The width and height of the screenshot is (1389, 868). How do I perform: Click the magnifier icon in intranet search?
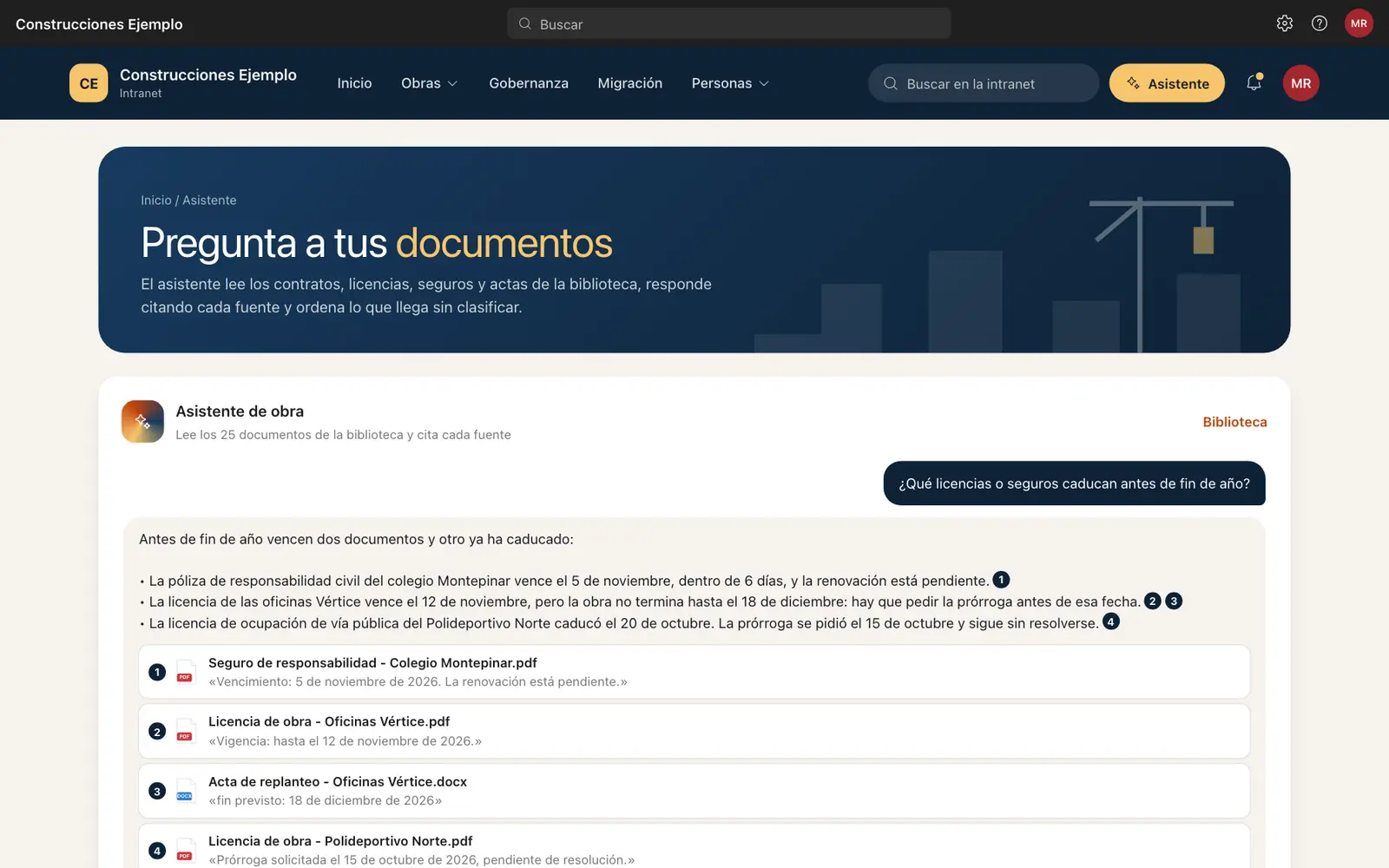890,83
